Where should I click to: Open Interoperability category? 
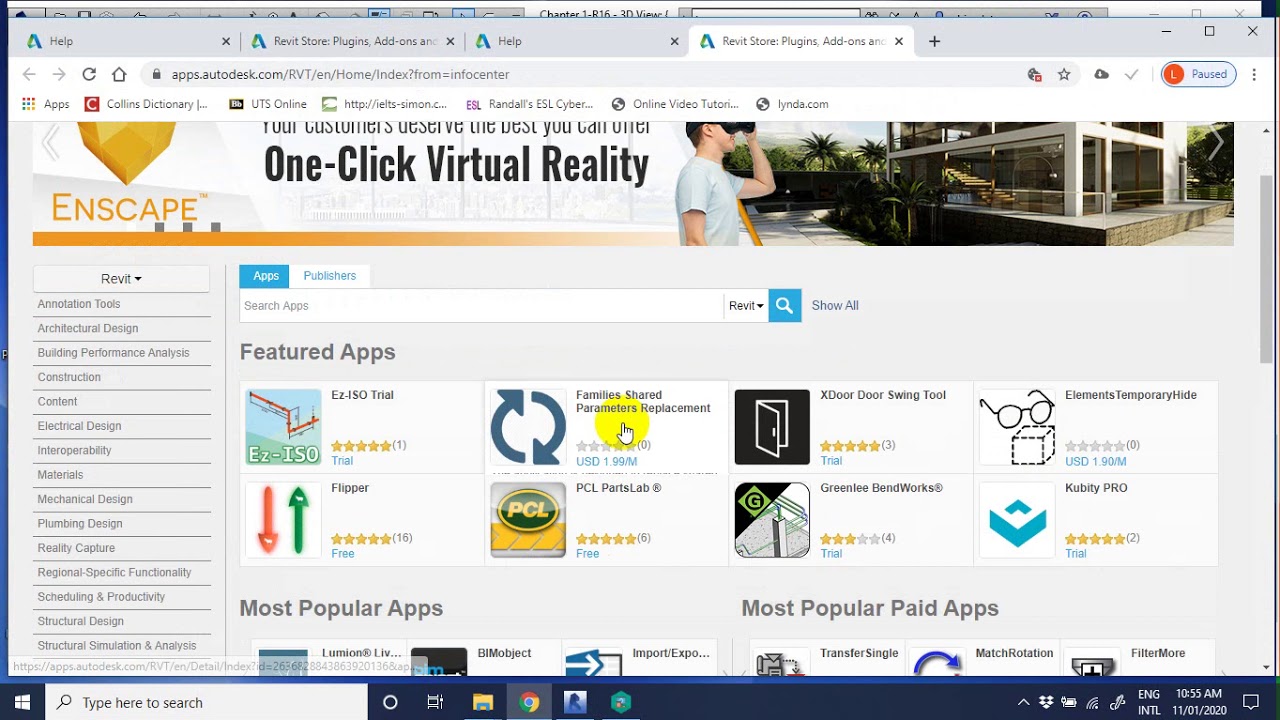(74, 450)
